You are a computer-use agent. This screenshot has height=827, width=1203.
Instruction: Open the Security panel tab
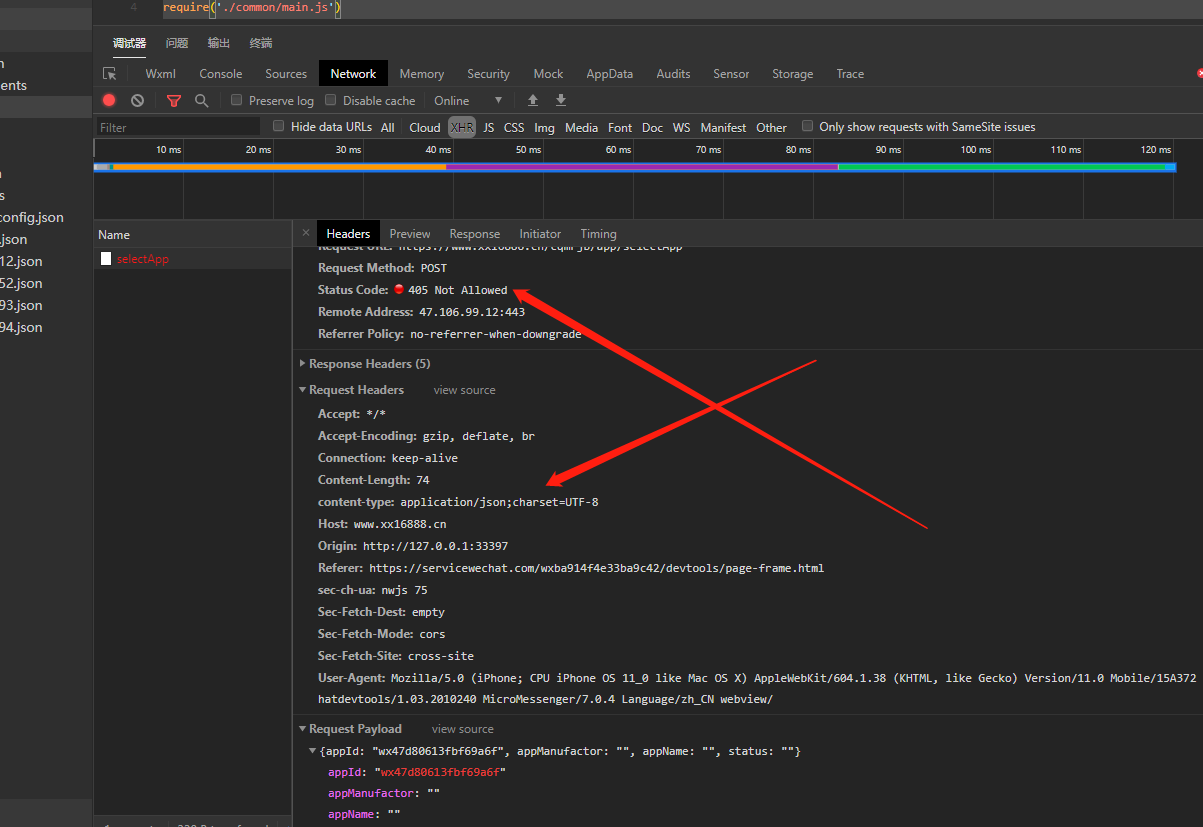point(488,74)
